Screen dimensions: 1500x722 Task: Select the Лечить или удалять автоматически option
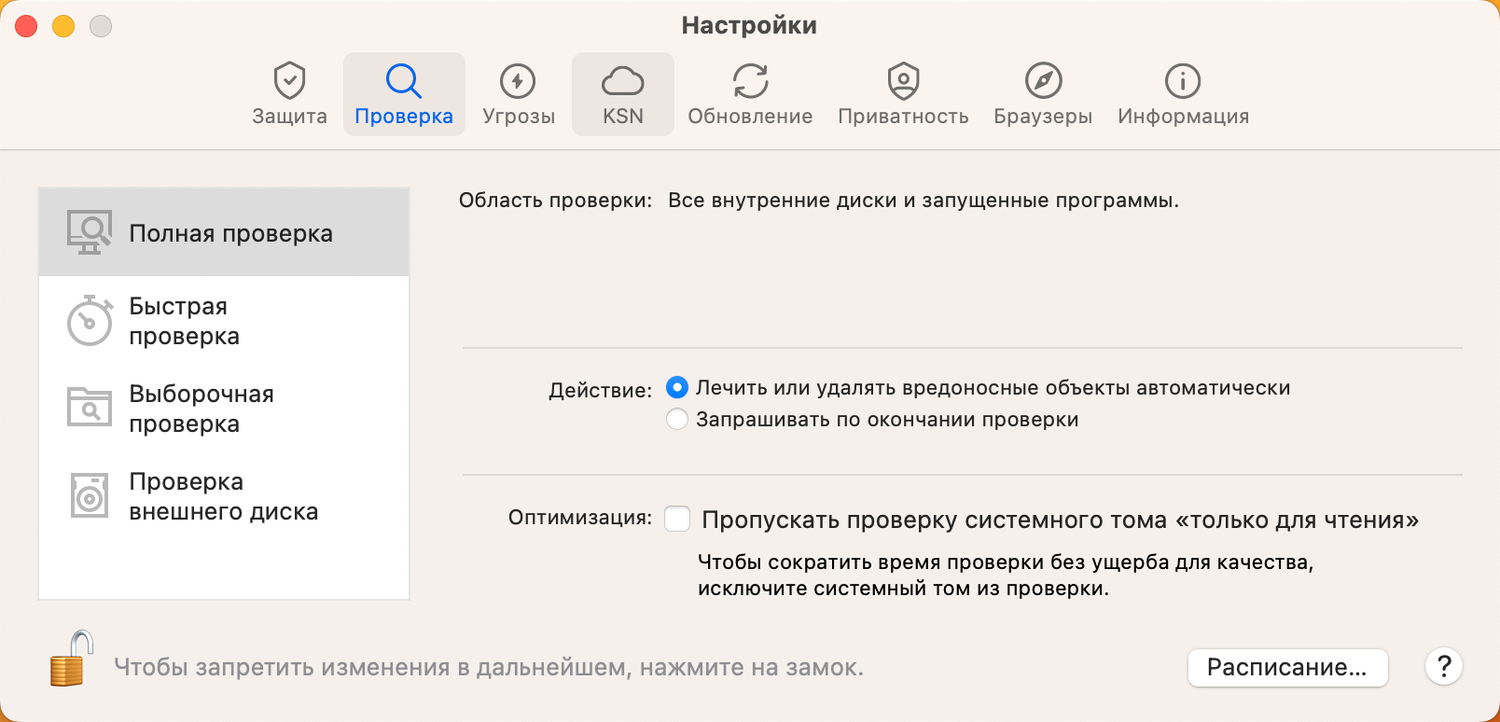tap(678, 388)
